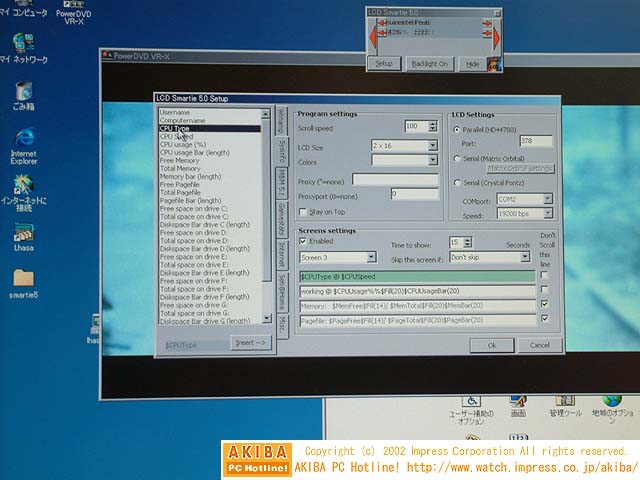Enable the Stay on Top checkbox
Image resolution: width=640 pixels, height=480 pixels.
(x=303, y=212)
